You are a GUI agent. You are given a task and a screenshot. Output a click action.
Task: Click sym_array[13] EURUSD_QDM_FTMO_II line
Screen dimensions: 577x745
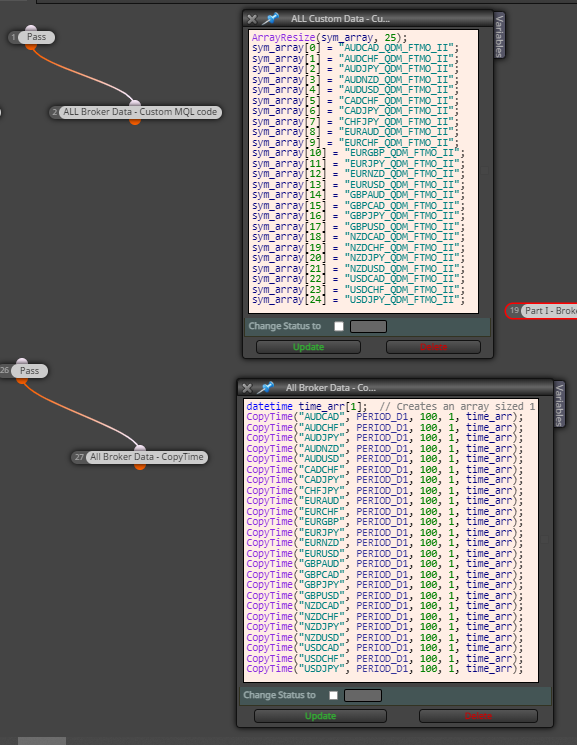click(x=358, y=184)
